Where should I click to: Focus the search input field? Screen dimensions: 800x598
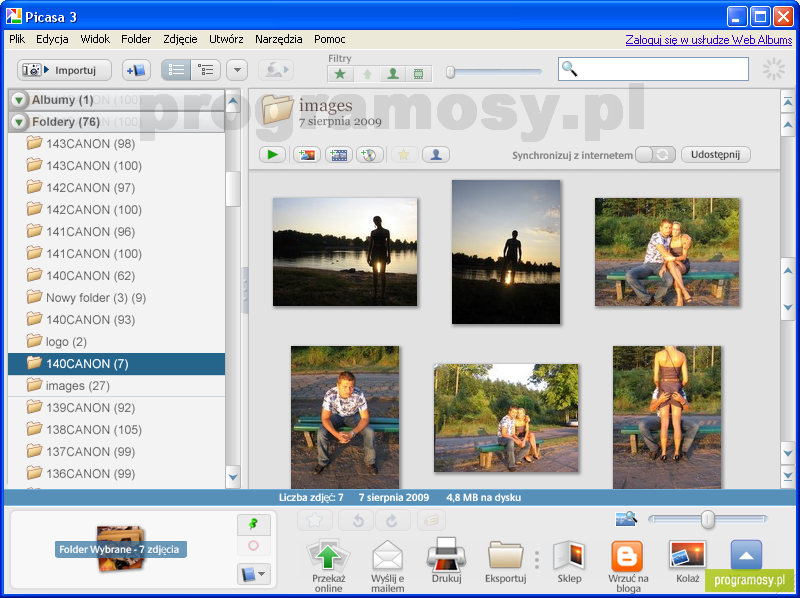tap(653, 69)
